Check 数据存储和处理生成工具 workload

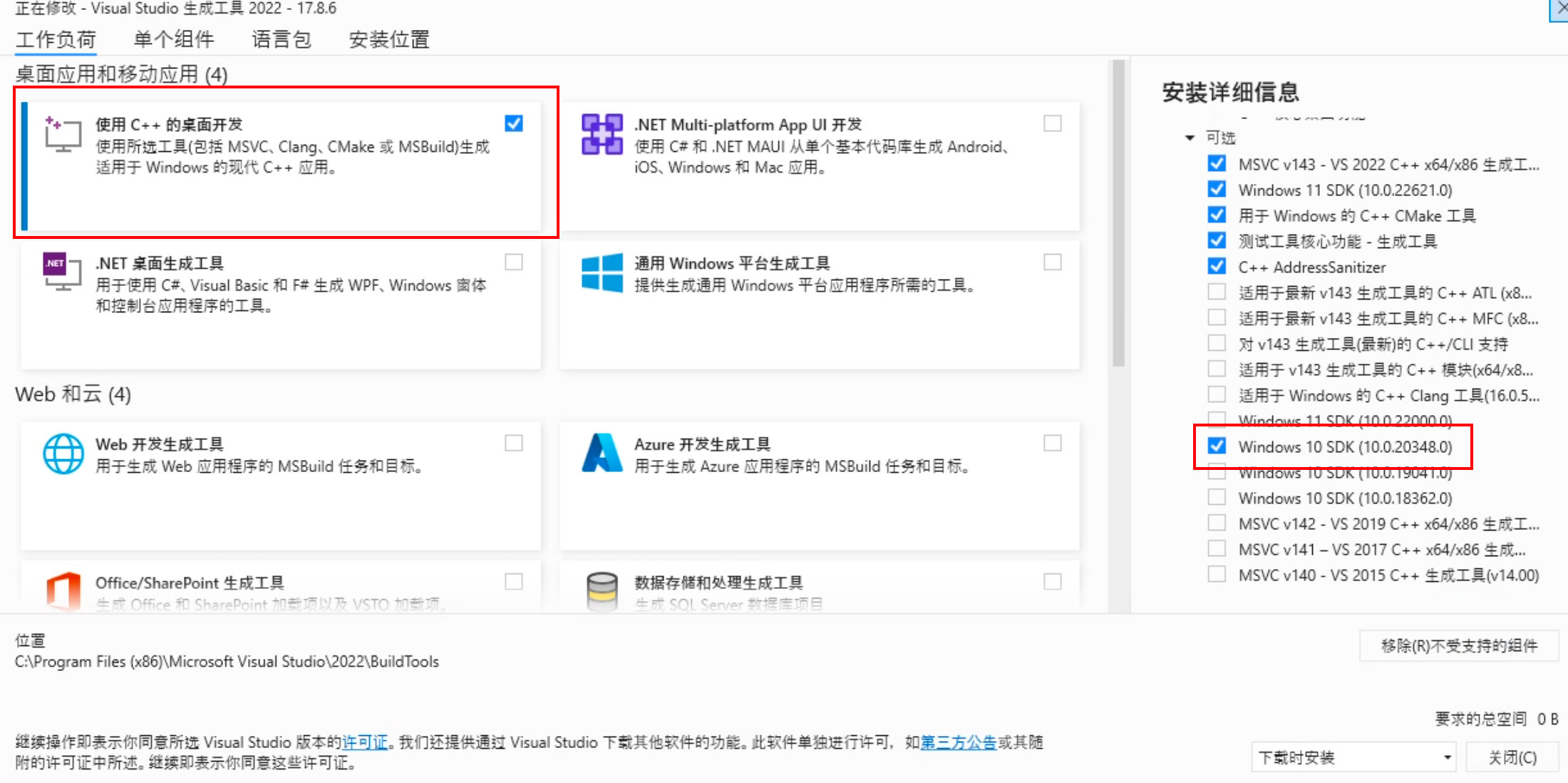1053,581
